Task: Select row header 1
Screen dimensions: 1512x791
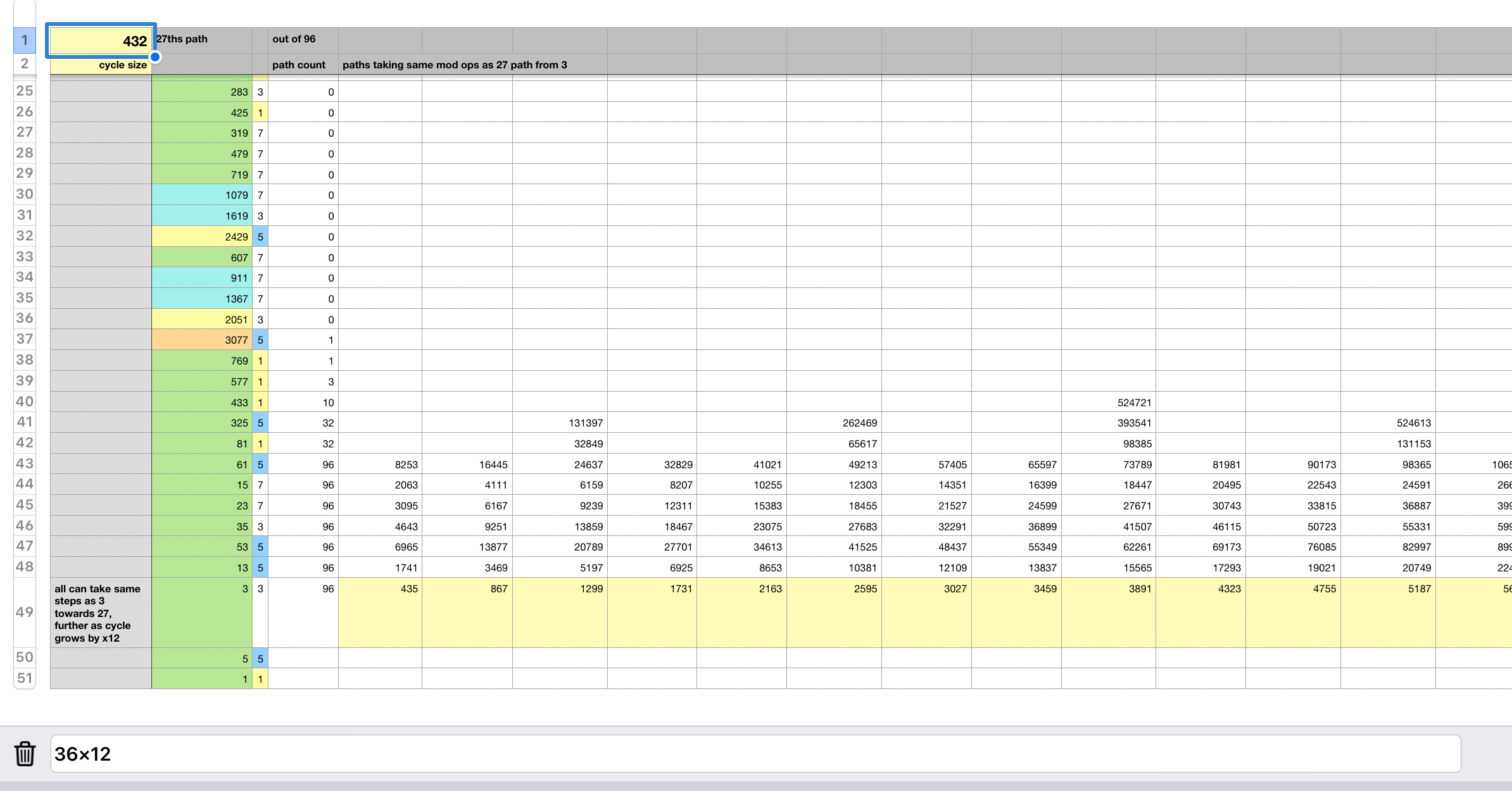Action: [x=25, y=41]
